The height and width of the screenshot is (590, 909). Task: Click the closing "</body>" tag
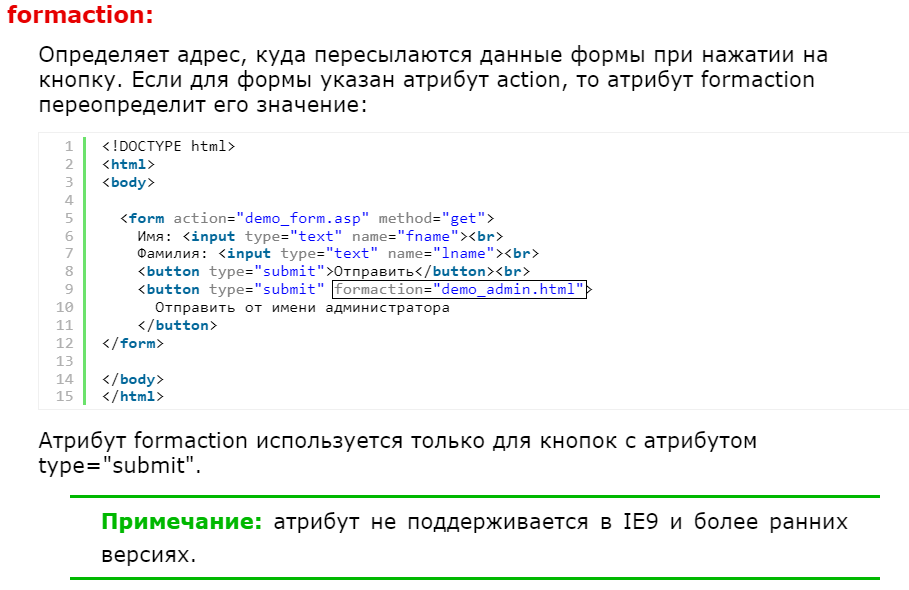pyautogui.click(x=133, y=379)
